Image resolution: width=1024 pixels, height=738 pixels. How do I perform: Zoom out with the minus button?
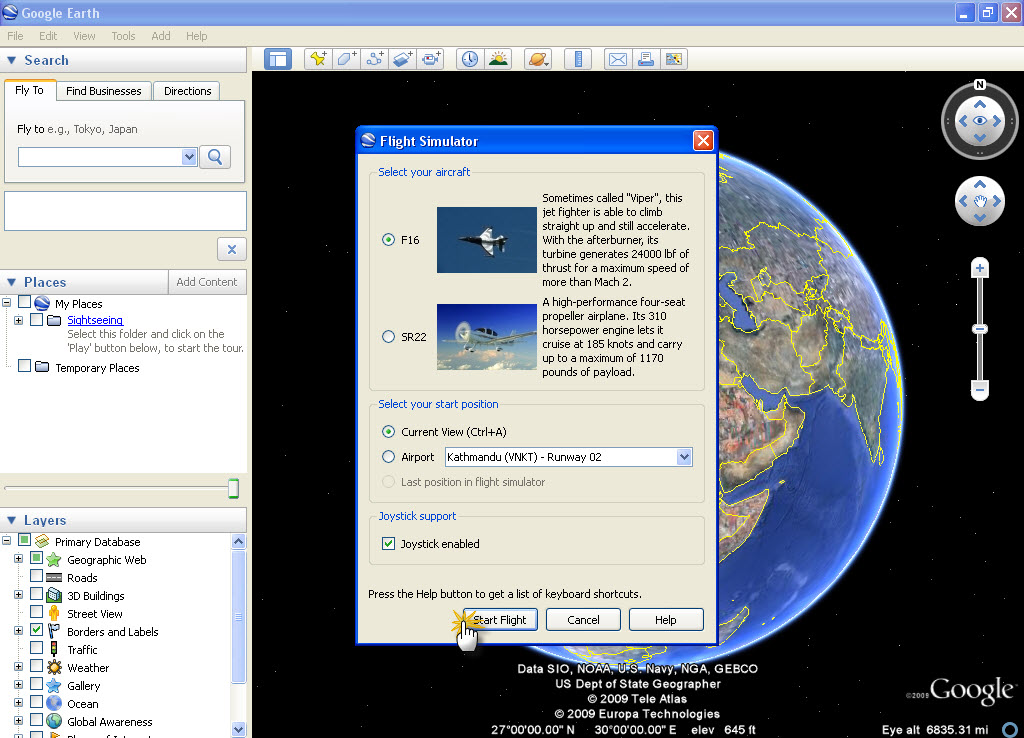pyautogui.click(x=980, y=390)
